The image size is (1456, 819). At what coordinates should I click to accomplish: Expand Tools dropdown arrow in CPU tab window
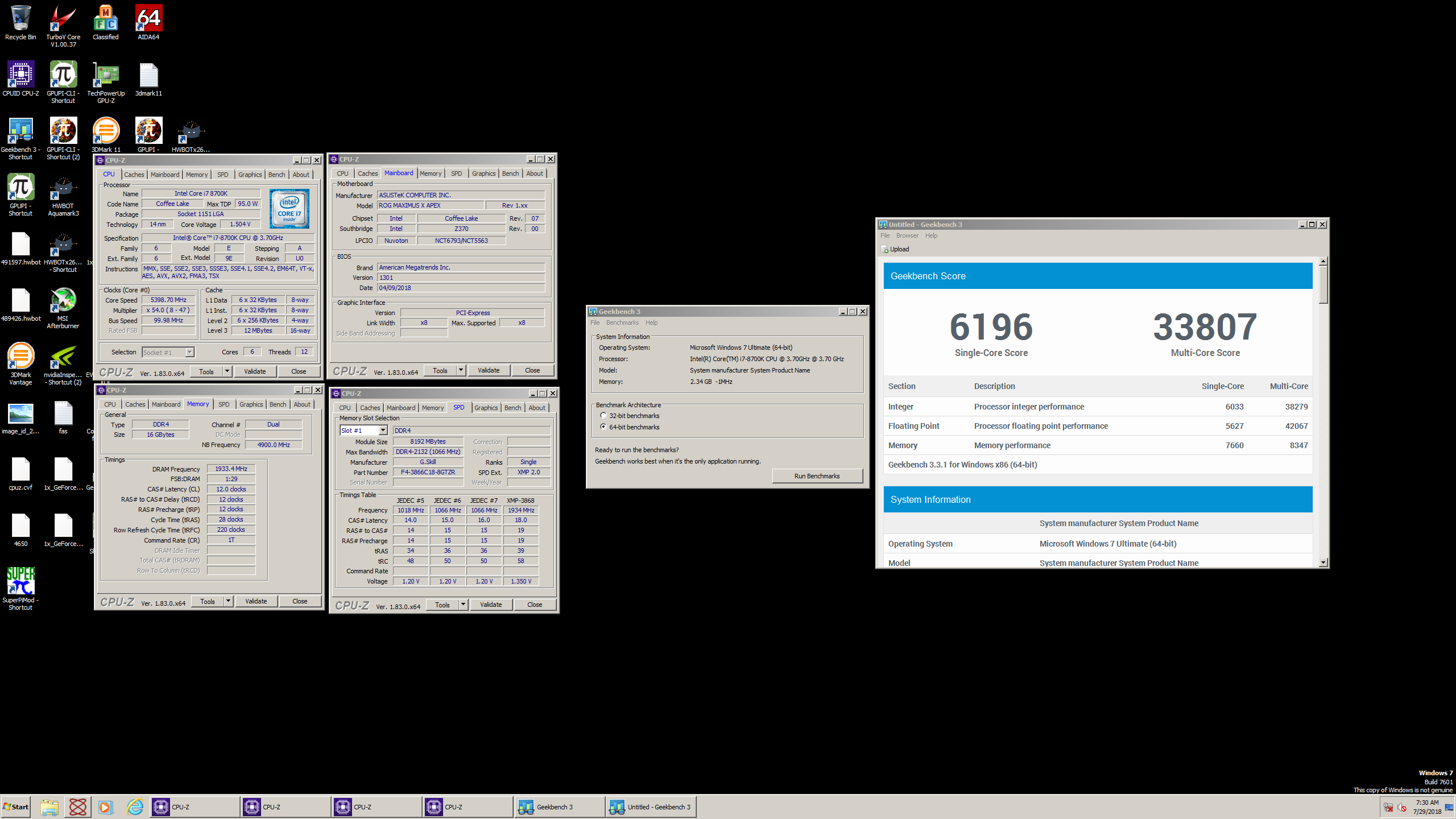[x=227, y=371]
